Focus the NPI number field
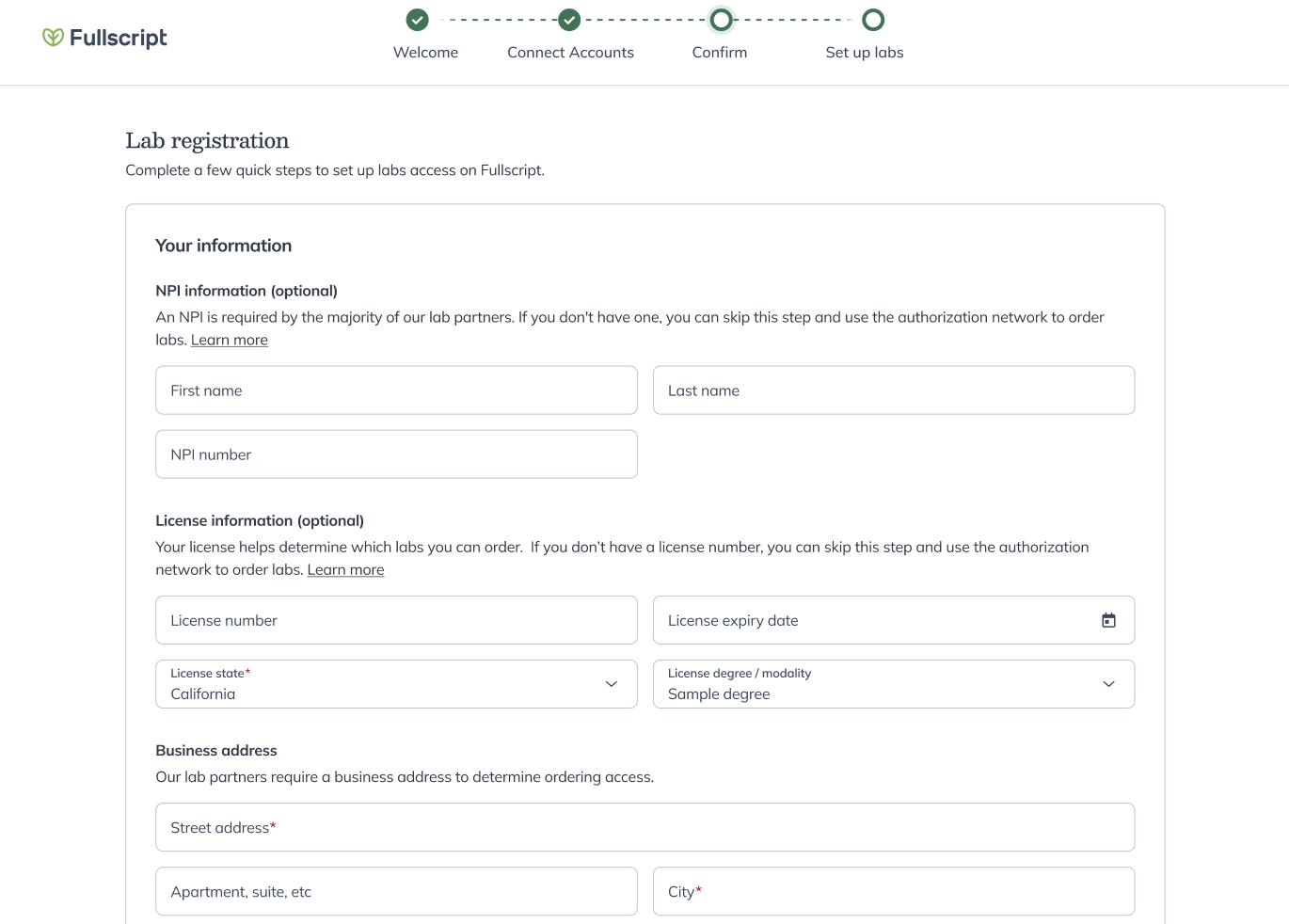This screenshot has height=924, width=1289. pos(396,454)
